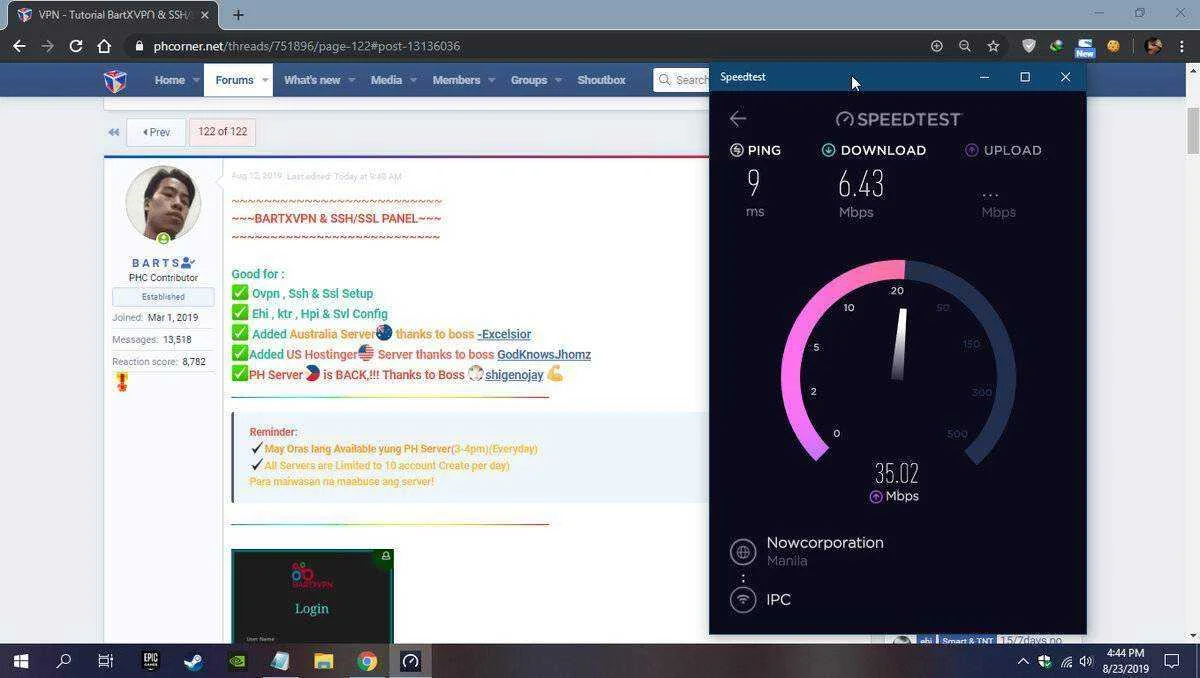Open the GodKnowsJhomz user link
1200x678 pixels.
[x=544, y=354]
